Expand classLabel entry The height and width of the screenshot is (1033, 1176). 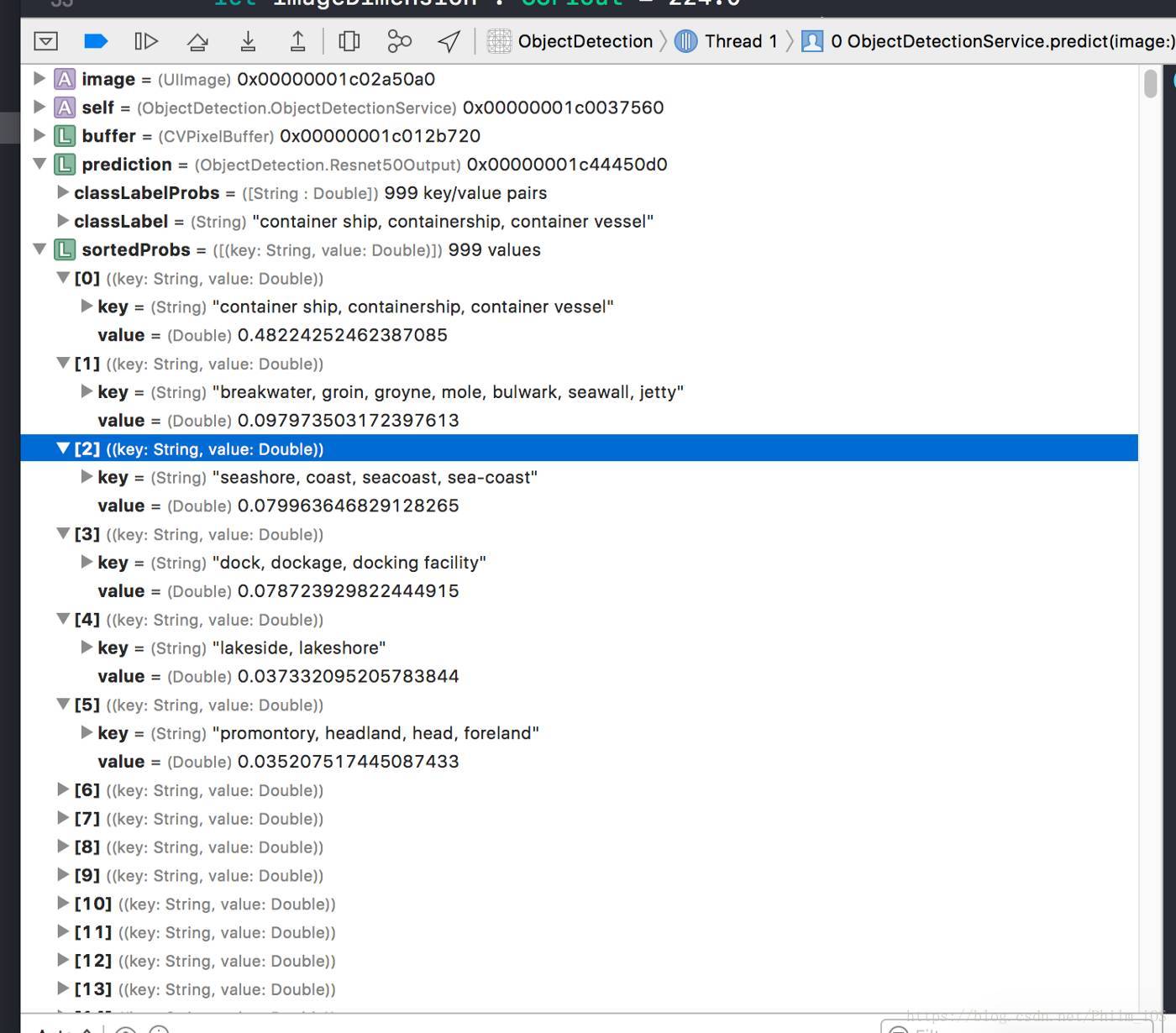point(62,221)
